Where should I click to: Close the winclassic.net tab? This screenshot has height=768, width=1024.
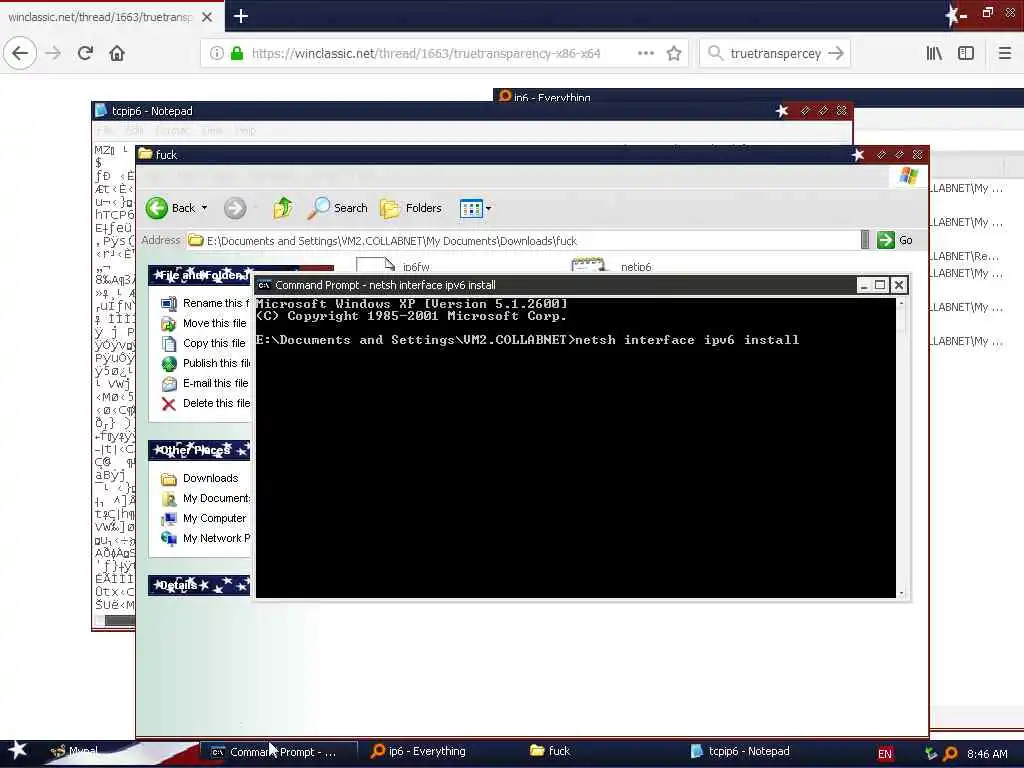pos(207,17)
